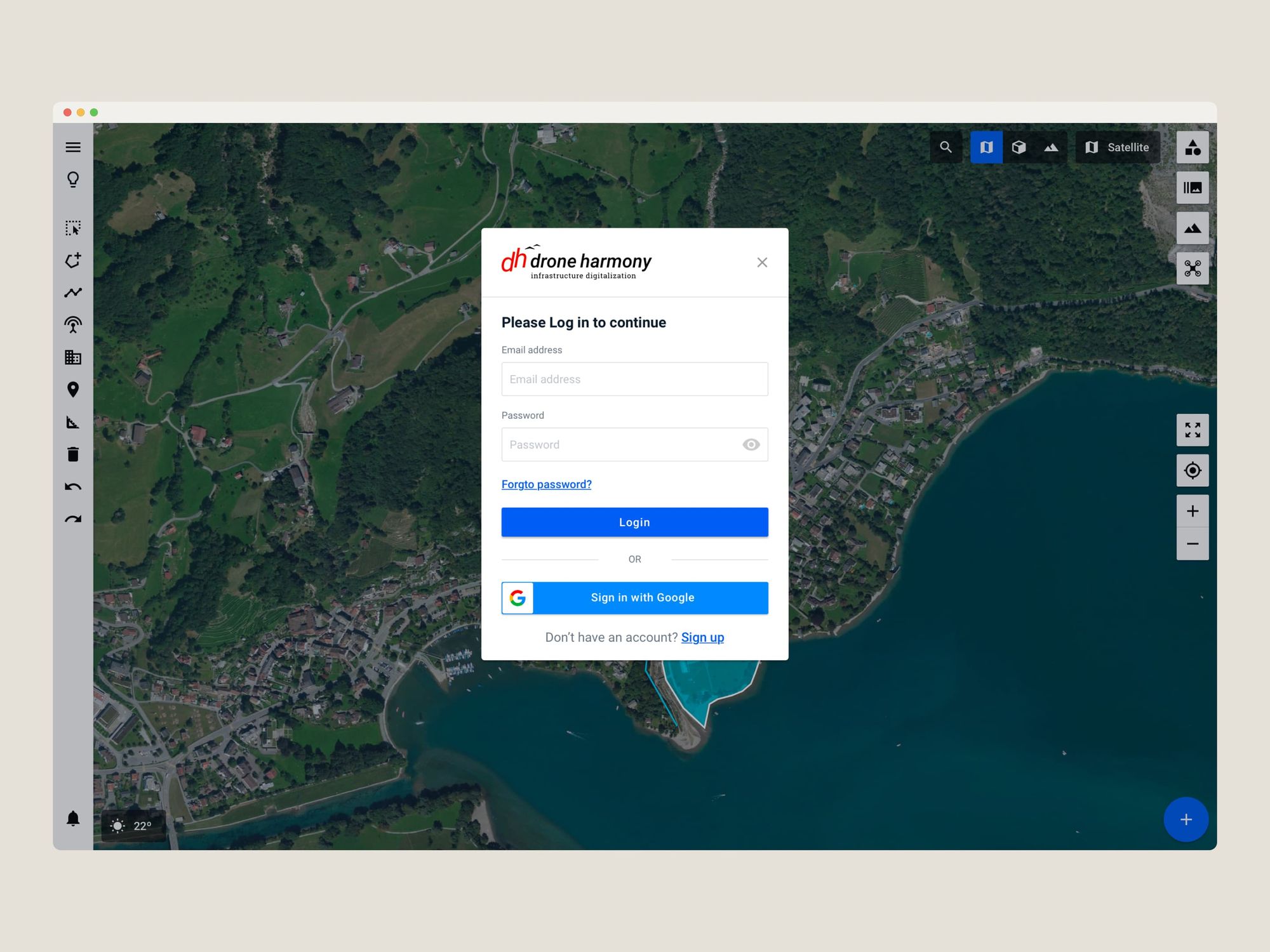
Task: Switch to 3D cube view mode
Action: (x=1019, y=147)
